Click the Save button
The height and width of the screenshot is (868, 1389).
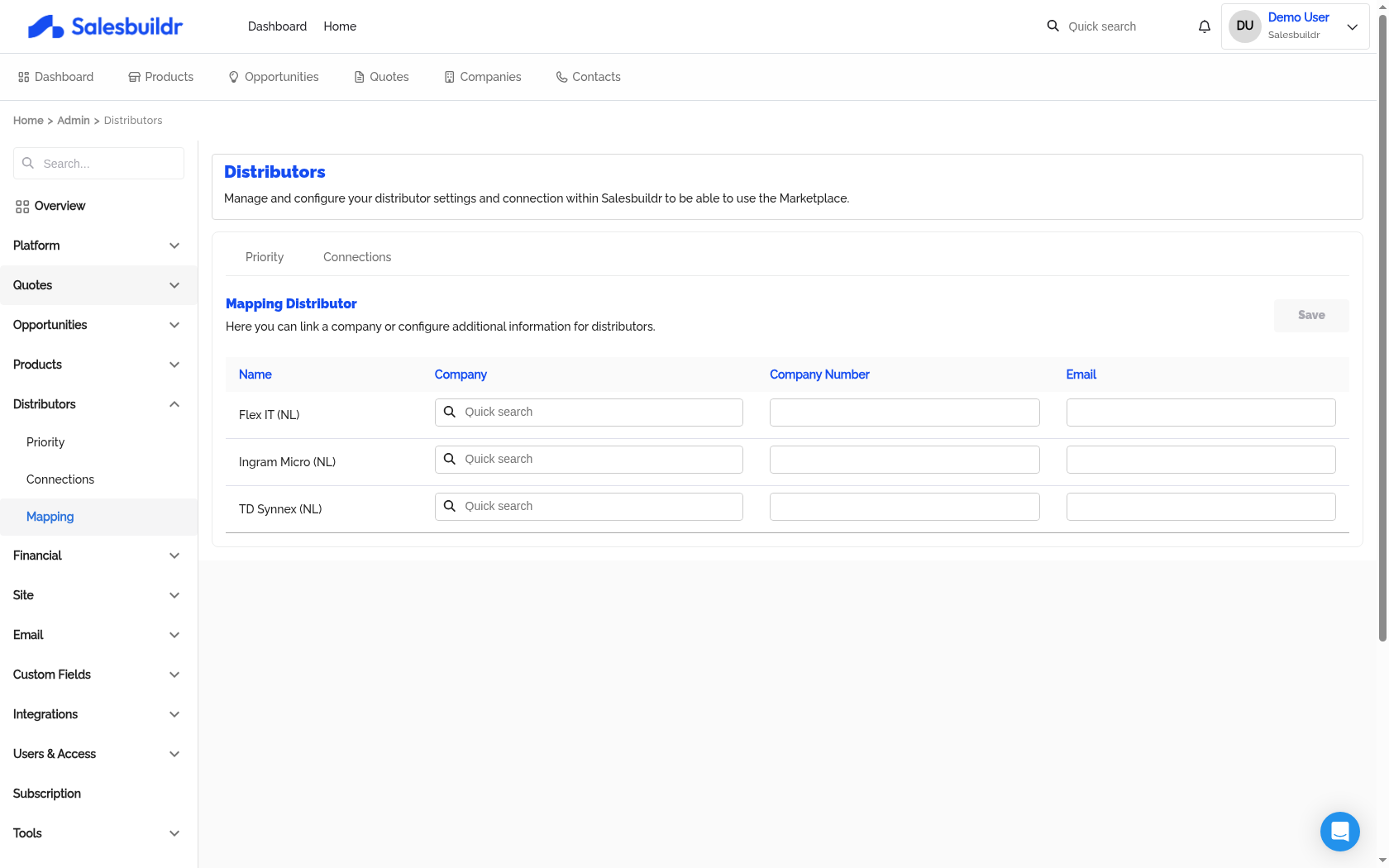pyautogui.click(x=1311, y=316)
